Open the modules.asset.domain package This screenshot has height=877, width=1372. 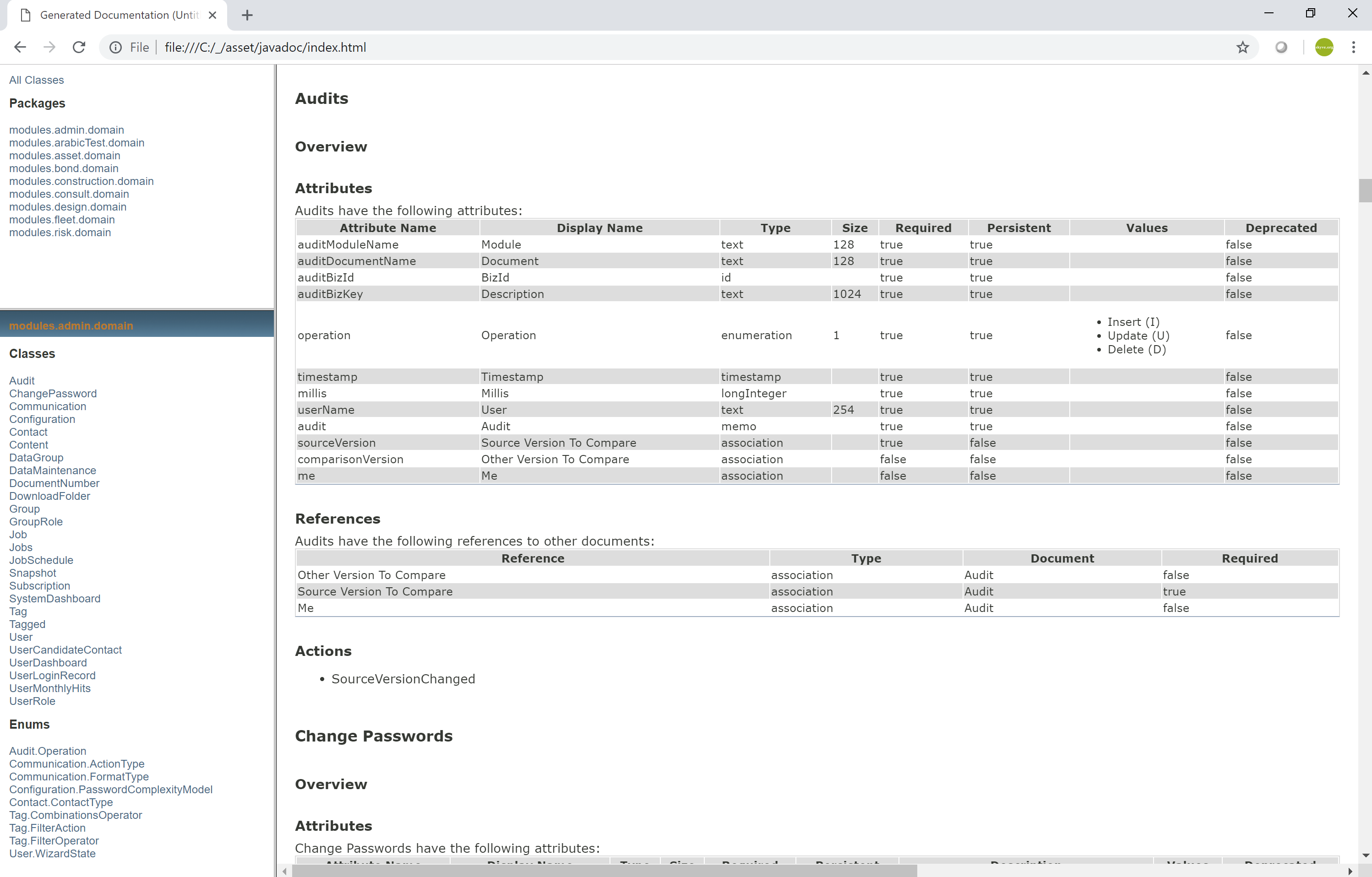click(x=65, y=156)
